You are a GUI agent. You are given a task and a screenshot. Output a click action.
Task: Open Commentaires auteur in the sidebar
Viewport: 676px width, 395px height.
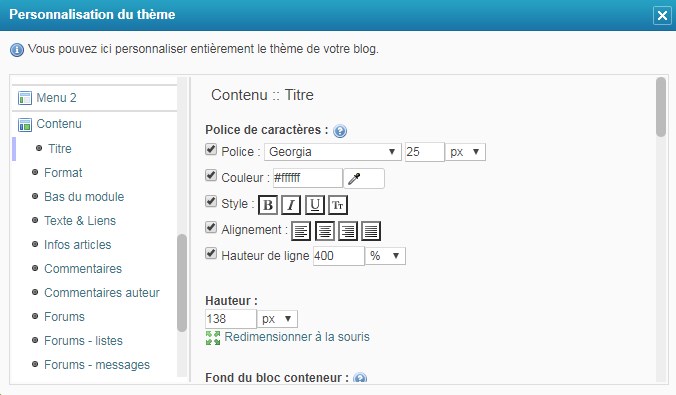pyautogui.click(x=102, y=293)
